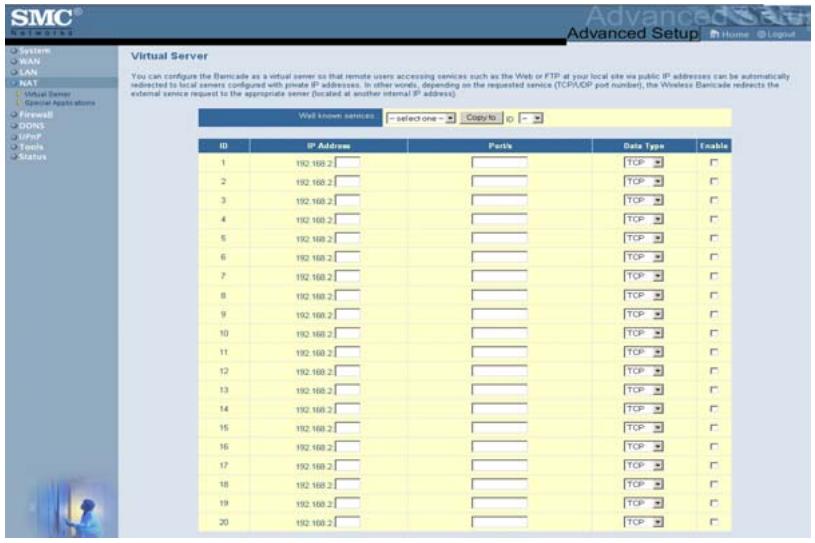Click the IP address field for row 14
The width and height of the screenshot is (815, 543).
(x=348, y=409)
